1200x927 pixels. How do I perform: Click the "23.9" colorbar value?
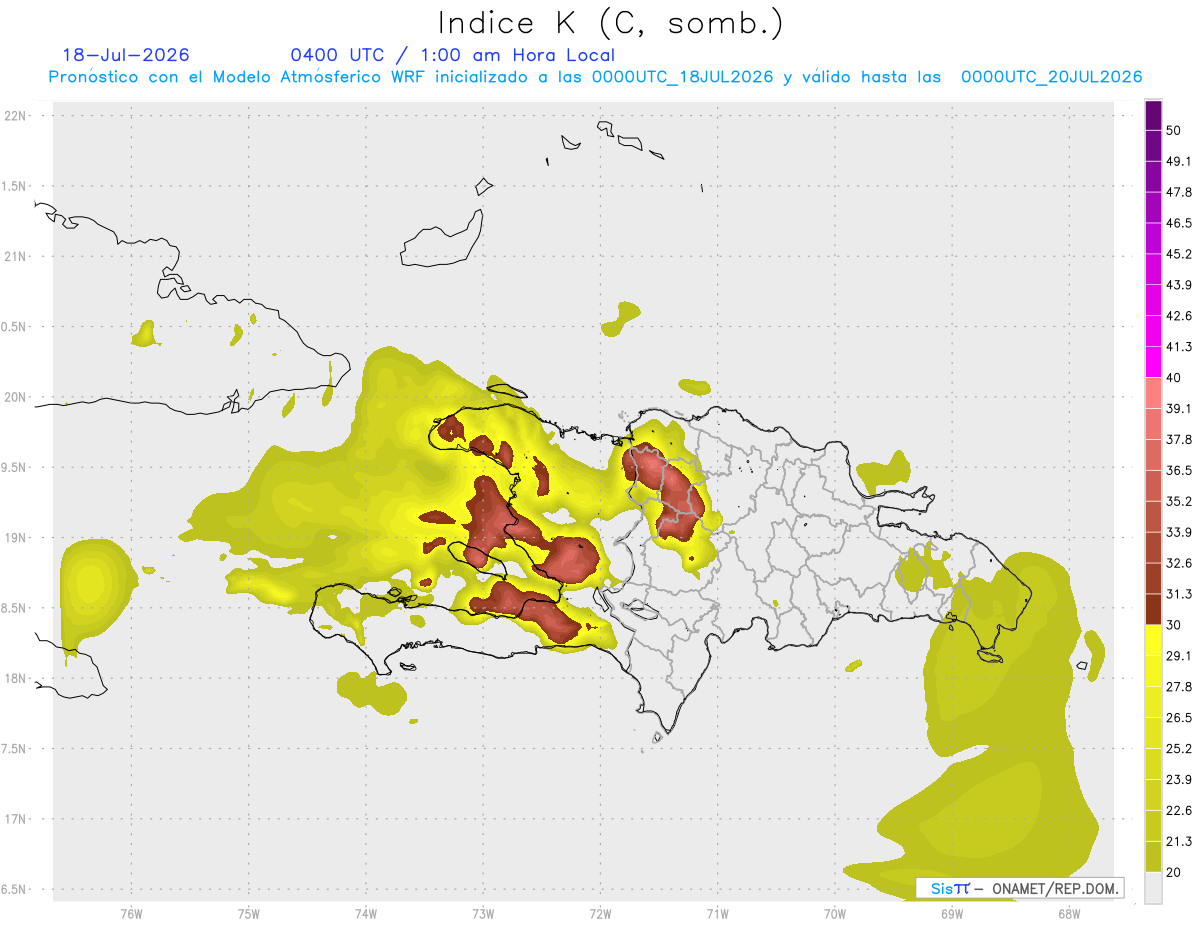tap(1179, 780)
